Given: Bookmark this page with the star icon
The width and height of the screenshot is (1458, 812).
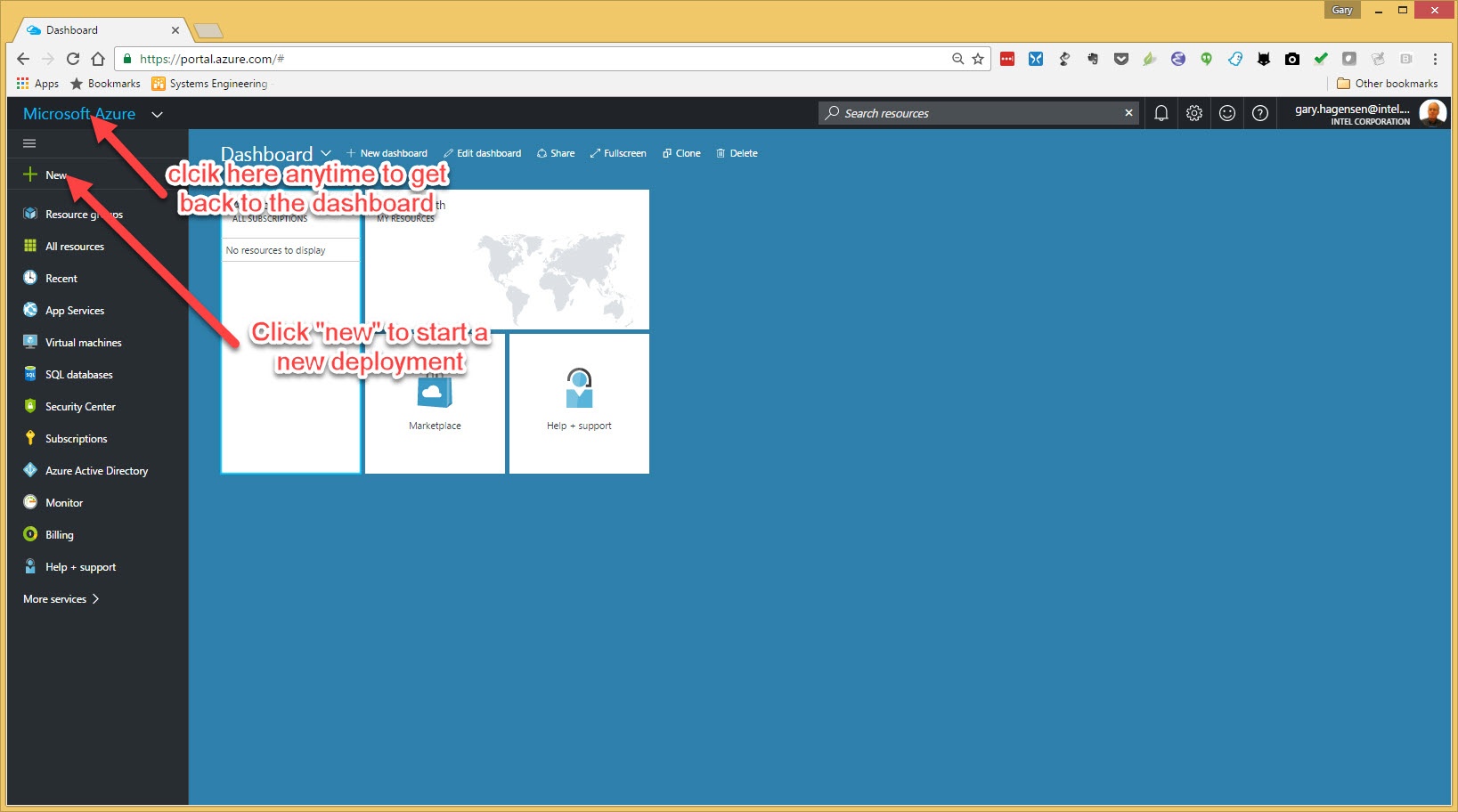Looking at the screenshot, I should tap(978, 59).
